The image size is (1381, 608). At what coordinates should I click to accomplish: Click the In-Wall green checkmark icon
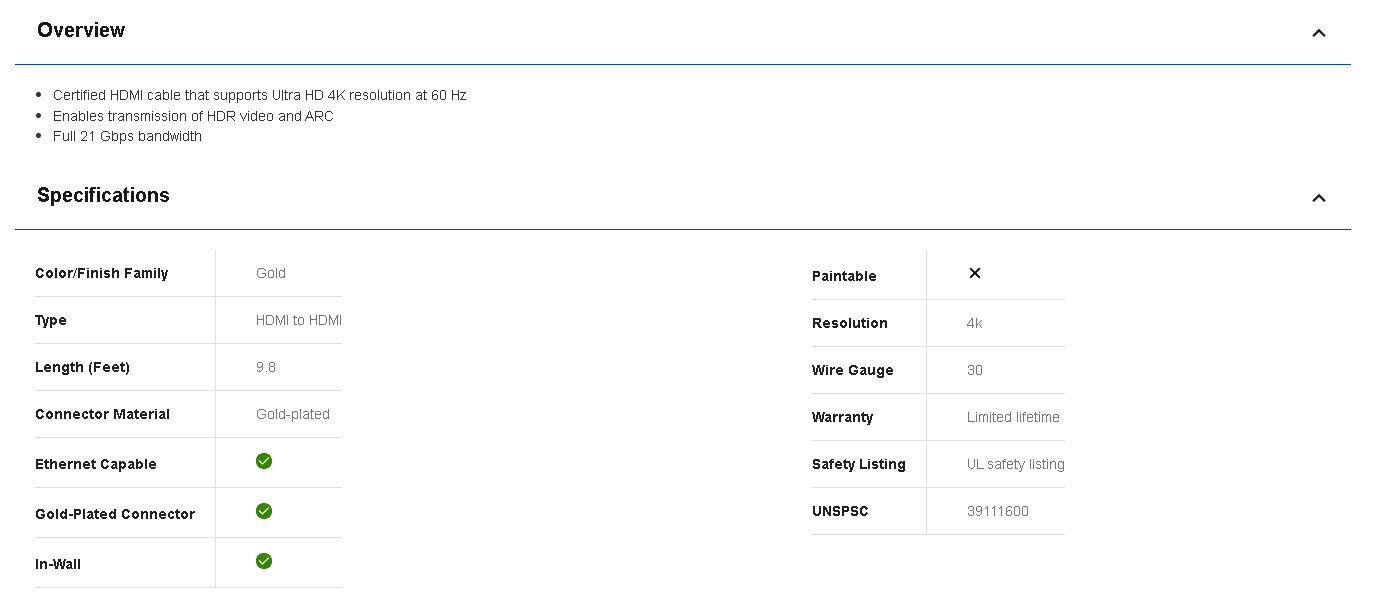[264, 561]
